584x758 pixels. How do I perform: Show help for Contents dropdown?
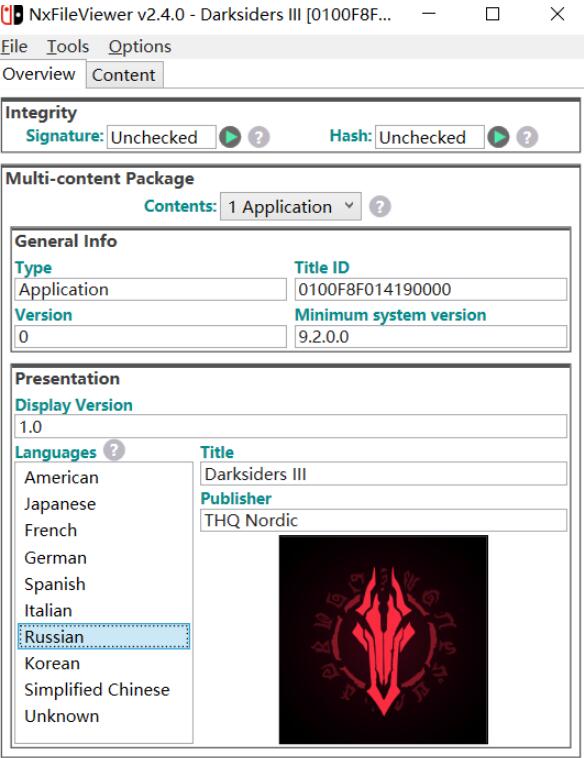coord(380,206)
